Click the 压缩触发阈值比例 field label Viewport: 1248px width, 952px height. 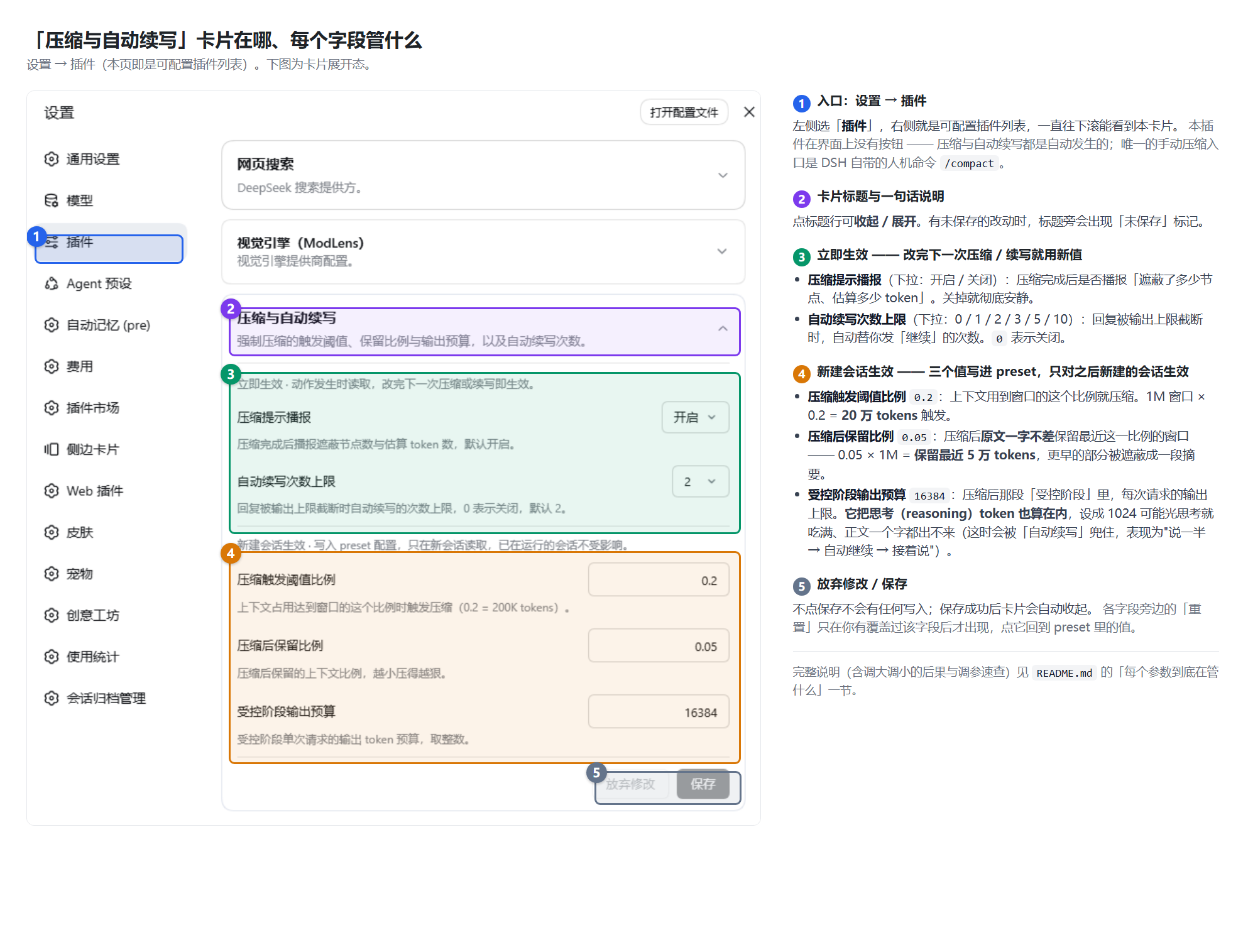point(286,579)
